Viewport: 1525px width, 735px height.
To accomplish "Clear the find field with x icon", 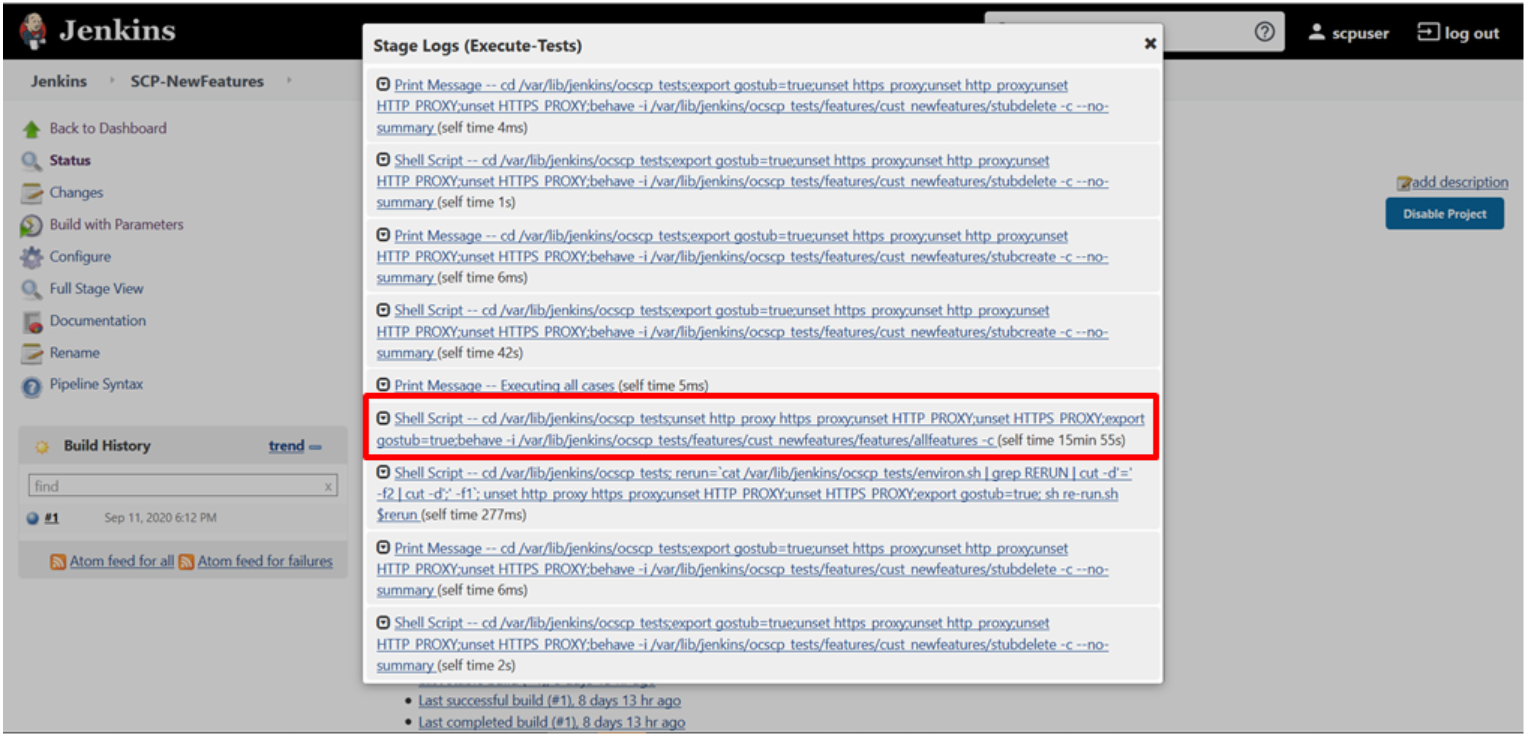I will point(328,487).
